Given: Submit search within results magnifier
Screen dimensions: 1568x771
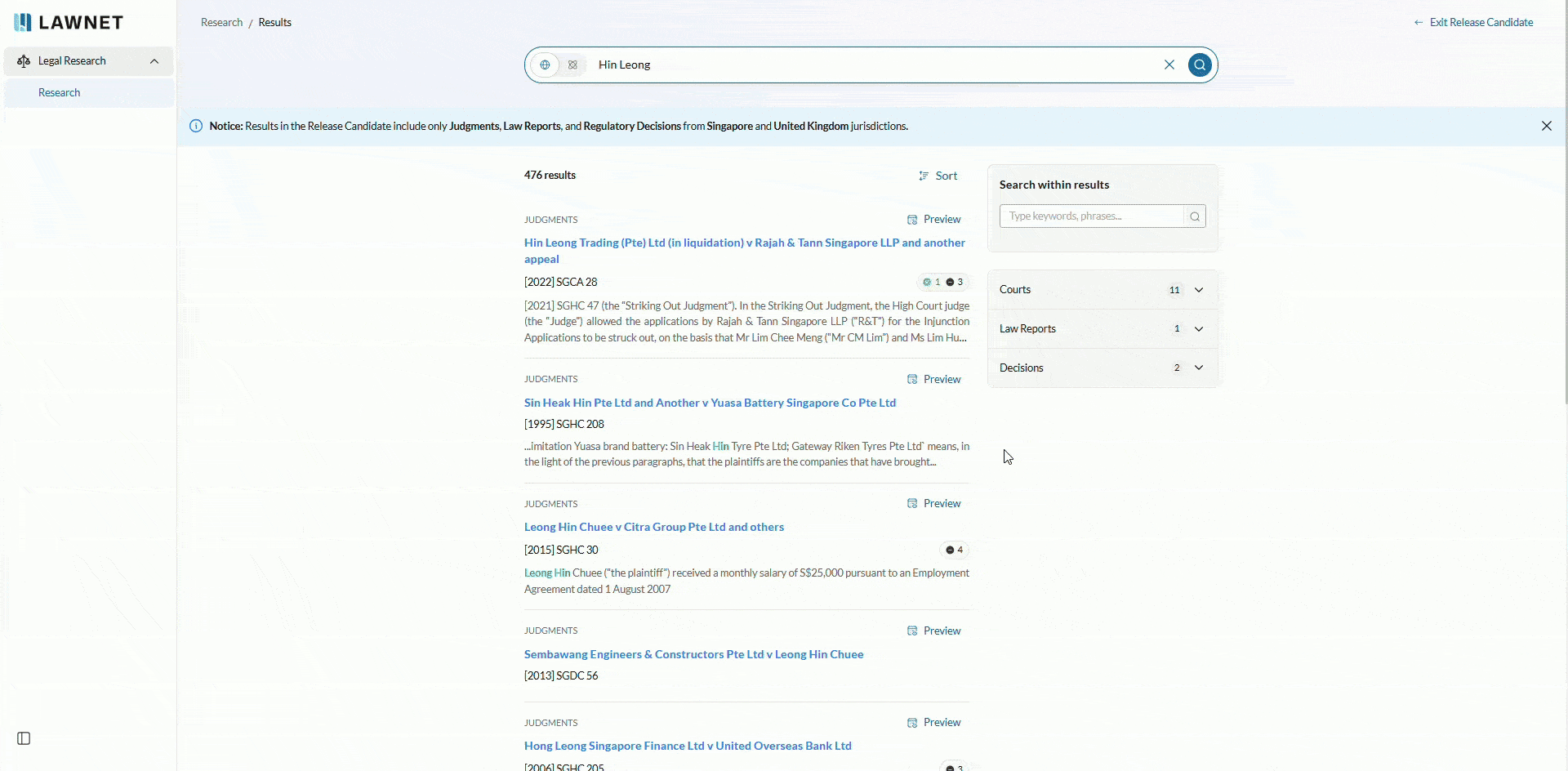Looking at the screenshot, I should [x=1195, y=216].
